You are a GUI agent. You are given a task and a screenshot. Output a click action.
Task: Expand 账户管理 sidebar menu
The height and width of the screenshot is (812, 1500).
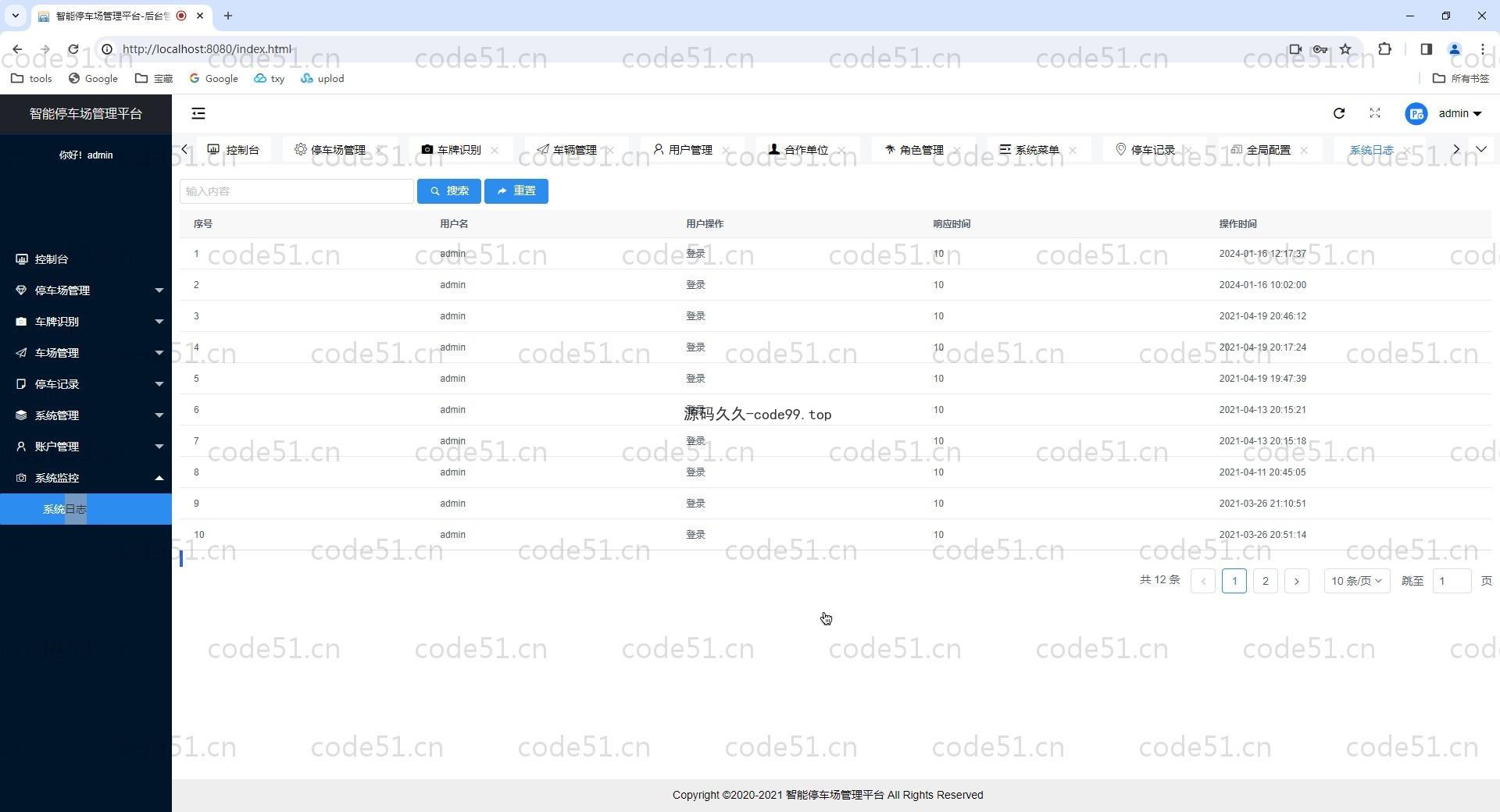coord(86,447)
